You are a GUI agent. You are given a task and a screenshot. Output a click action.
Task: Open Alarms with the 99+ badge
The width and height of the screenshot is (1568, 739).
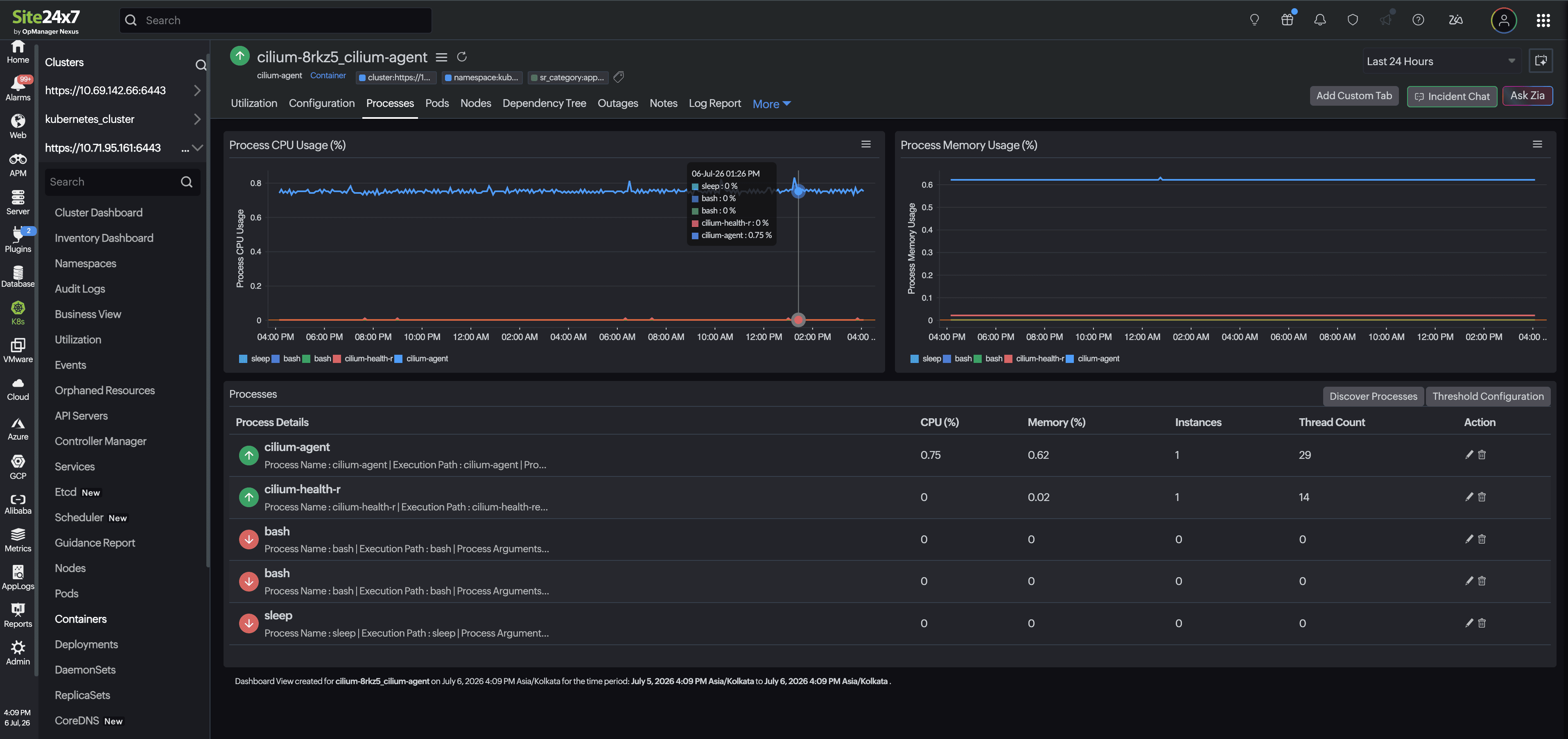click(18, 89)
